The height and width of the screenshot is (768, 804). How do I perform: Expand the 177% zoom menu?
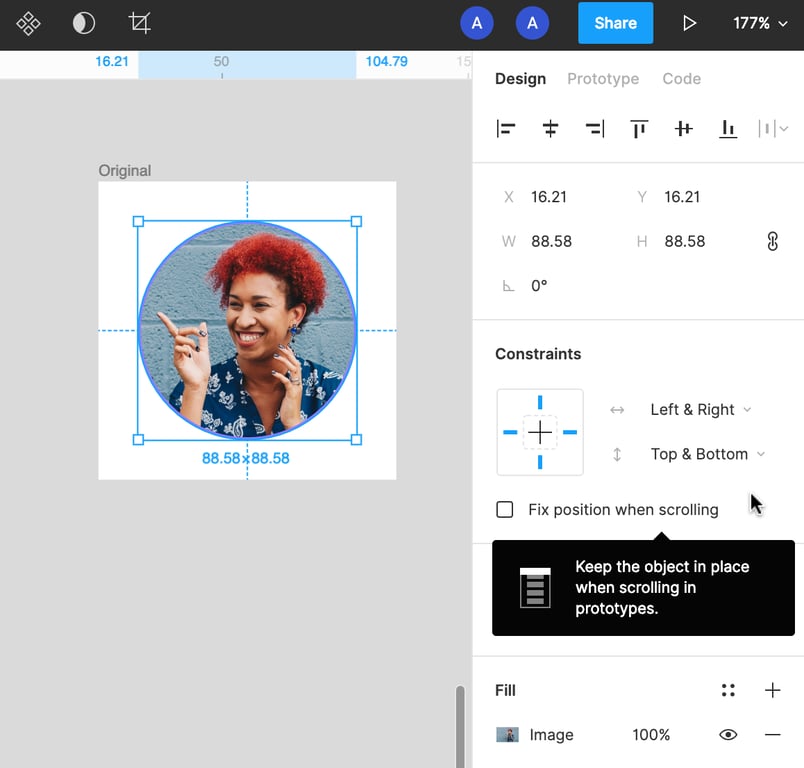(x=760, y=23)
